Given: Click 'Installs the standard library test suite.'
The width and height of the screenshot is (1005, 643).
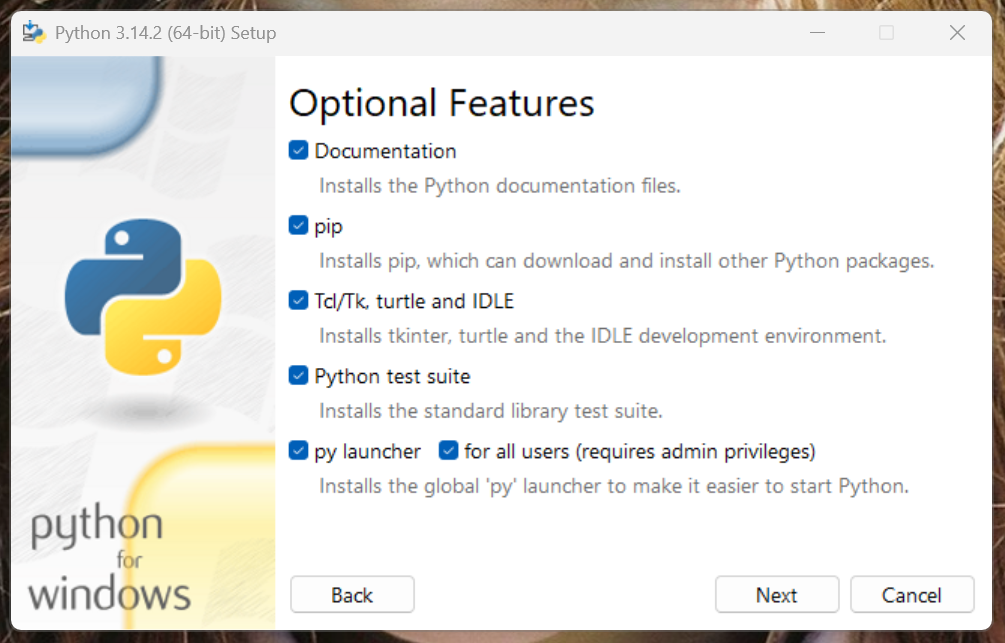Looking at the screenshot, I should tap(491, 411).
